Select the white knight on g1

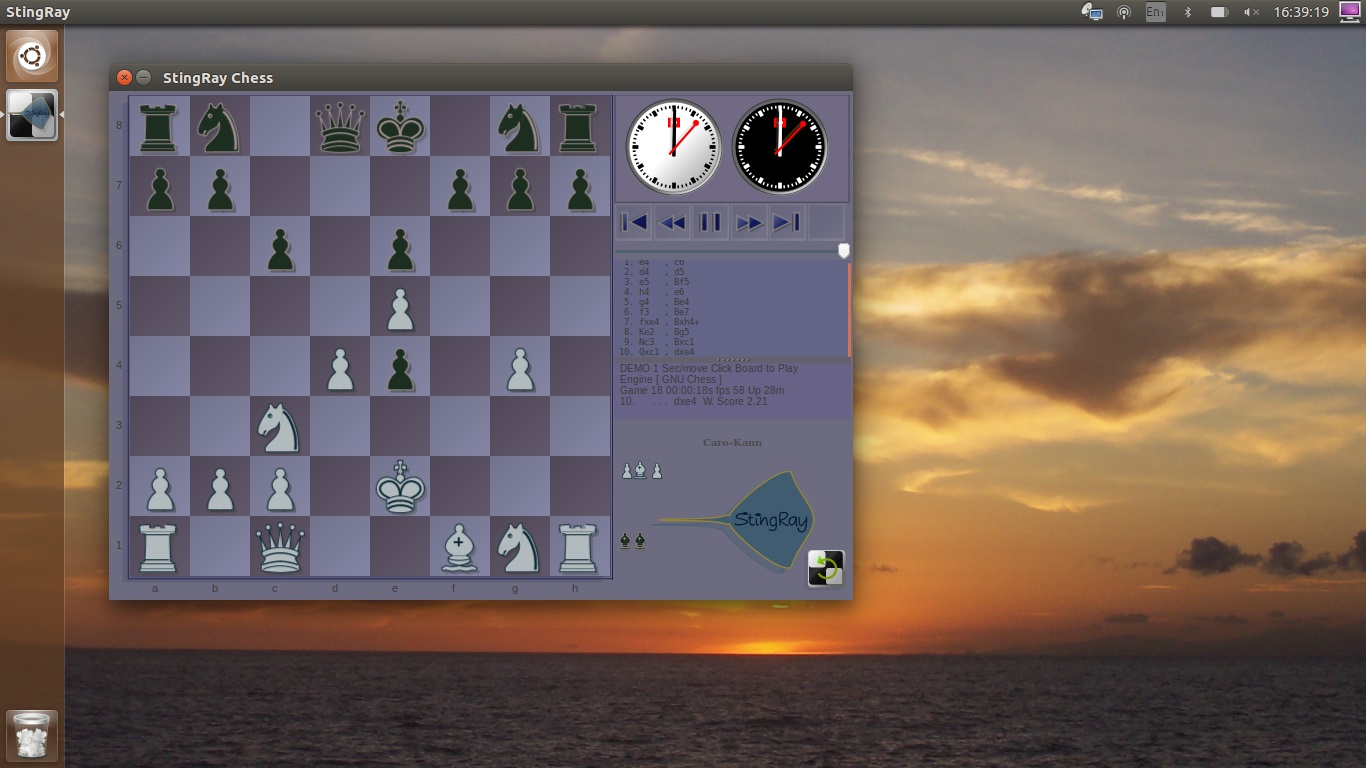point(520,546)
